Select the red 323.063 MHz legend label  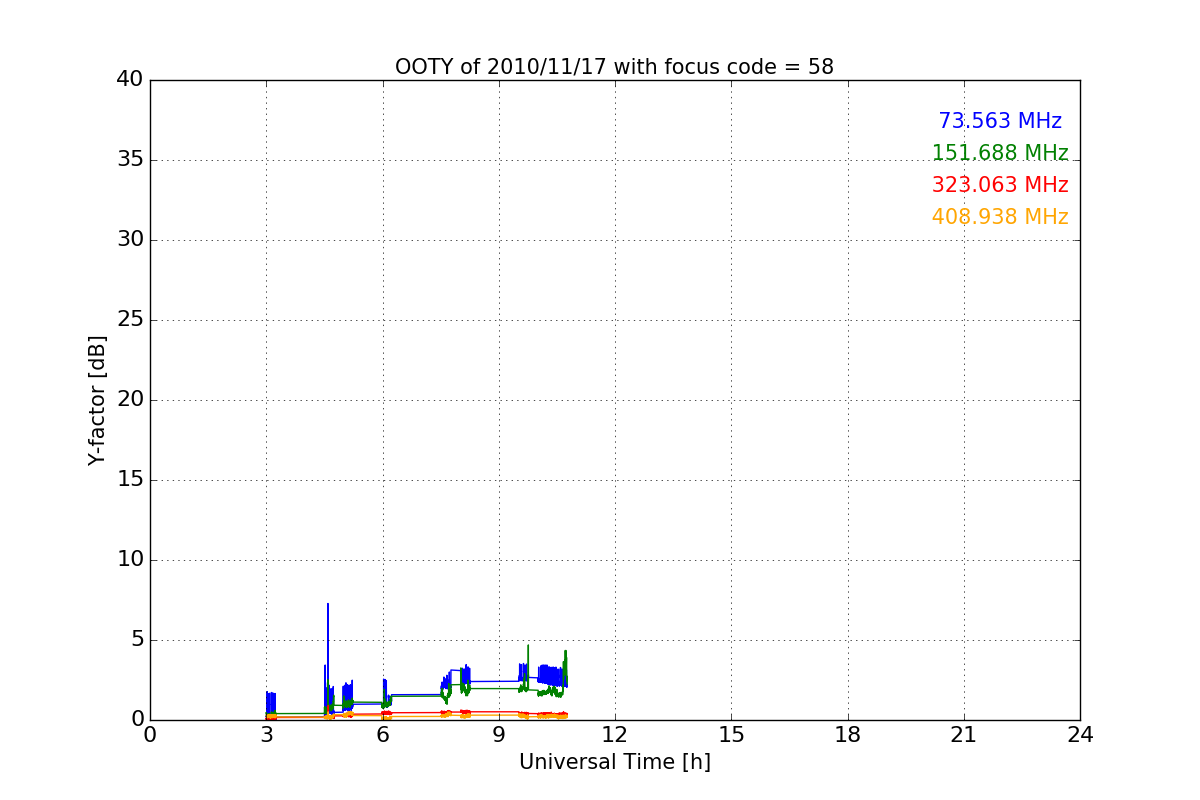[1000, 185]
